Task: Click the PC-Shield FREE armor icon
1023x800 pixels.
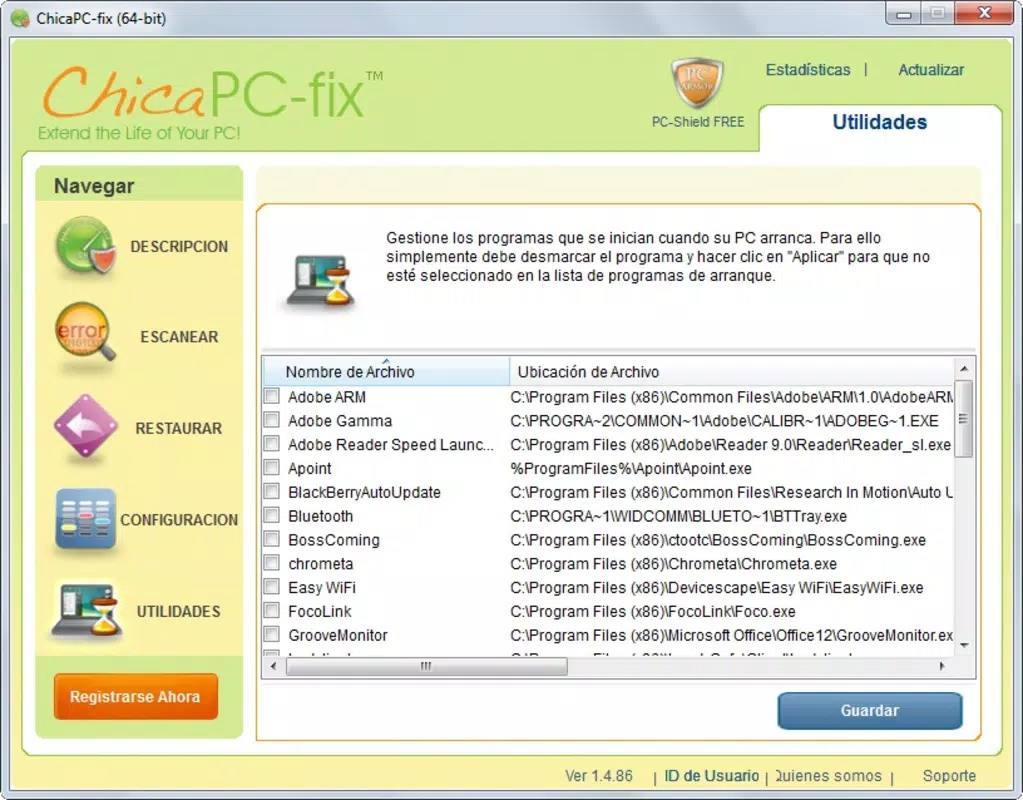Action: pos(697,82)
